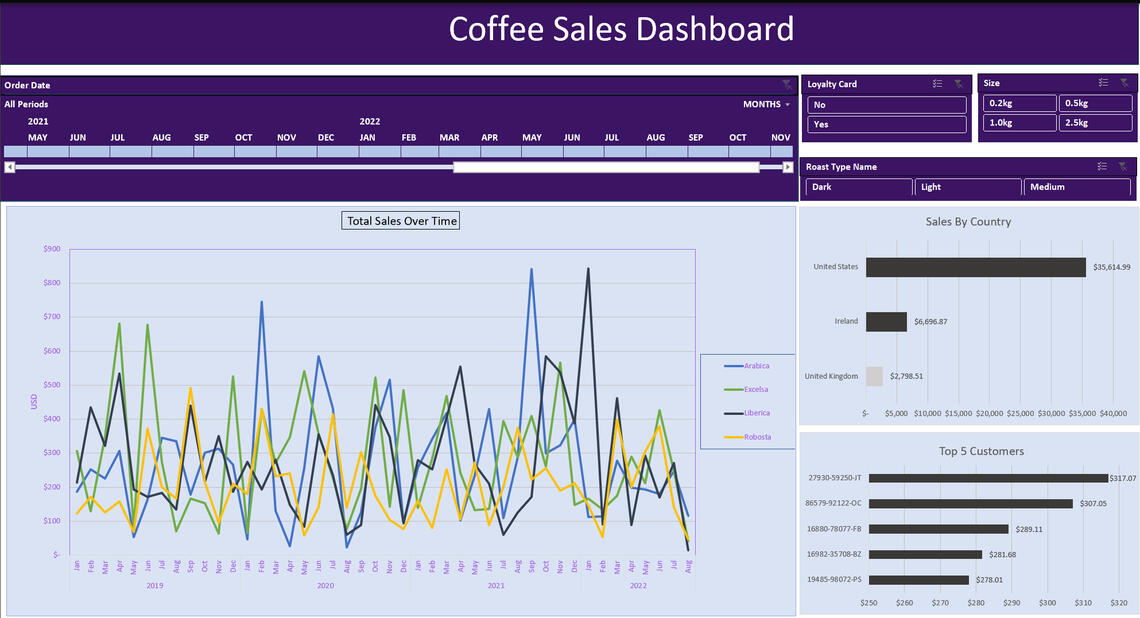Clear filter on Order Date timeline
The width and height of the screenshot is (1140, 618).
click(788, 86)
